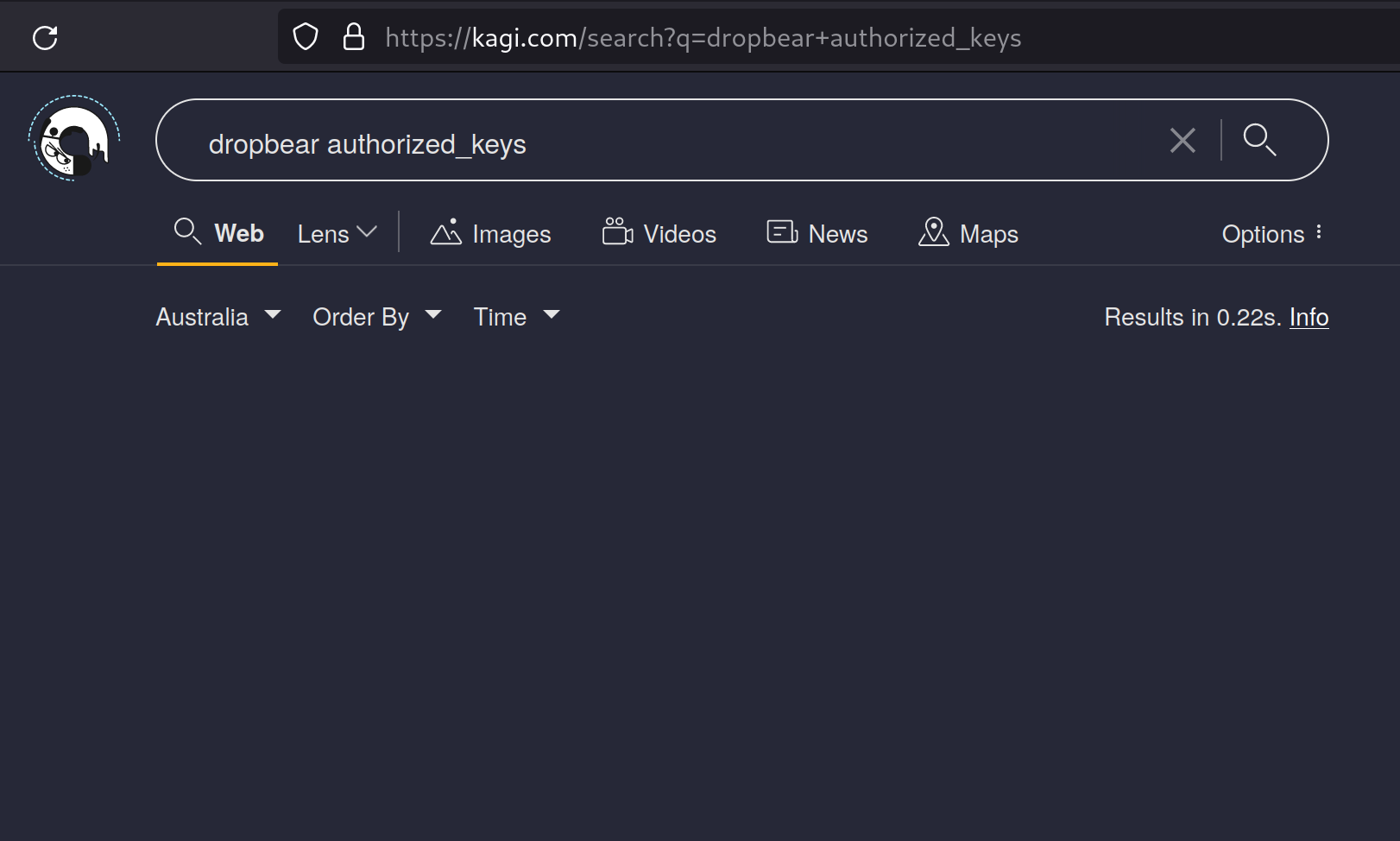Select the Web results tab
This screenshot has width=1400, height=841.
click(219, 233)
